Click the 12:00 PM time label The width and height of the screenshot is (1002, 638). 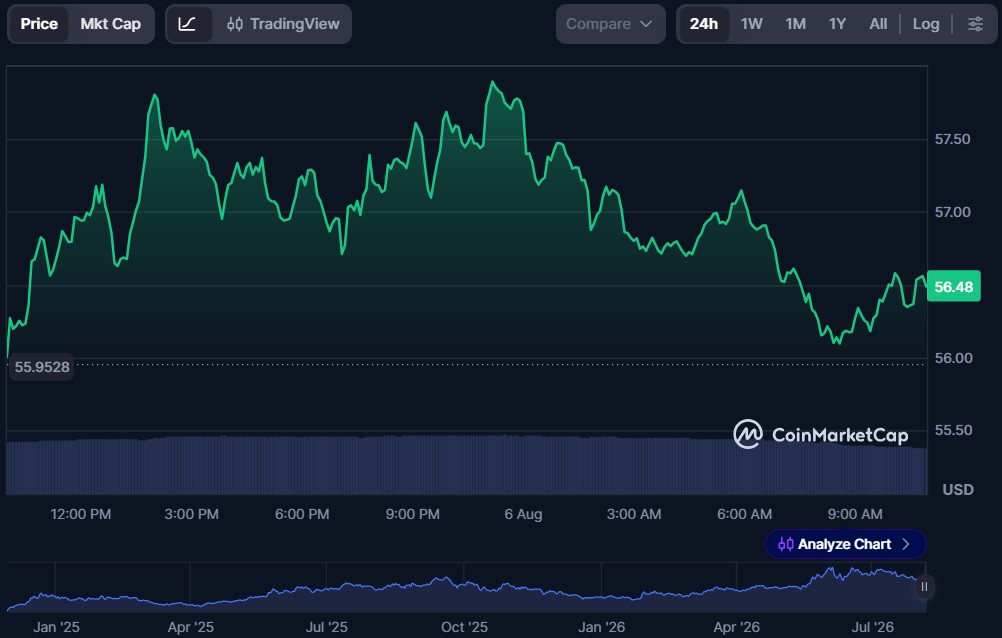pyautogui.click(x=81, y=514)
